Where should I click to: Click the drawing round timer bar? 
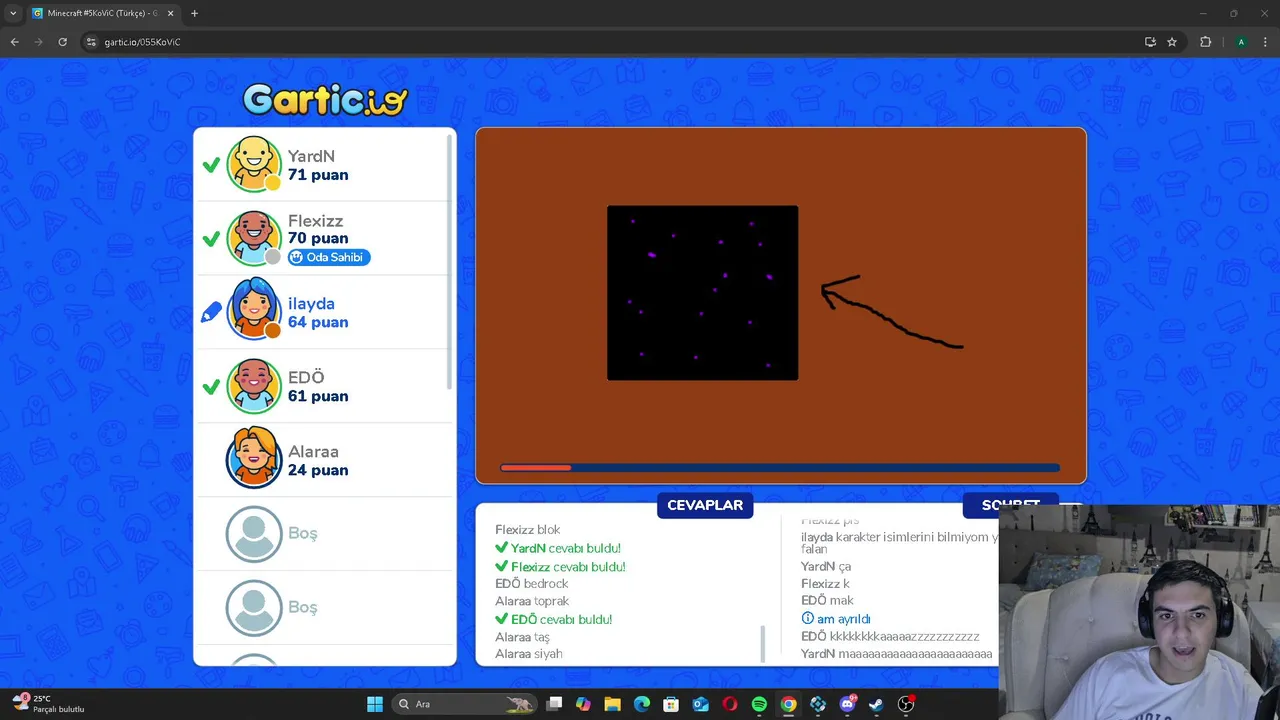(780, 467)
